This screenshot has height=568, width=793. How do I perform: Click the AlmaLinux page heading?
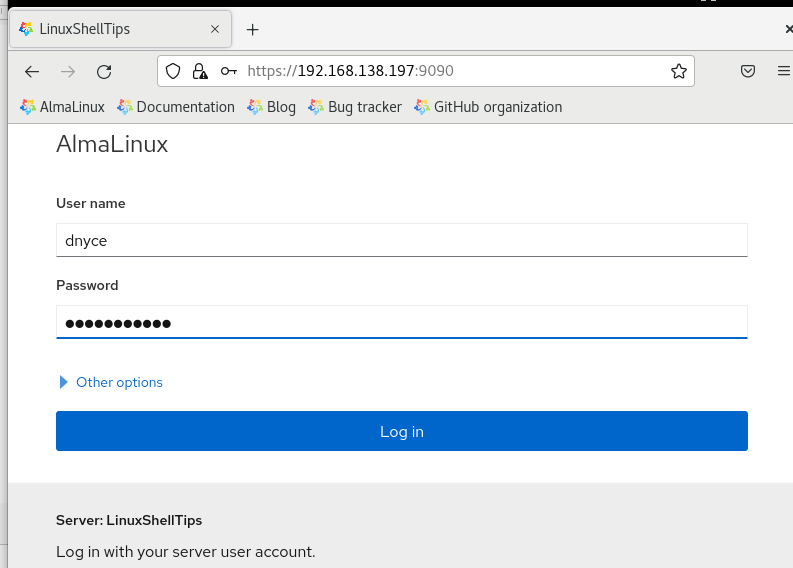[x=112, y=144]
